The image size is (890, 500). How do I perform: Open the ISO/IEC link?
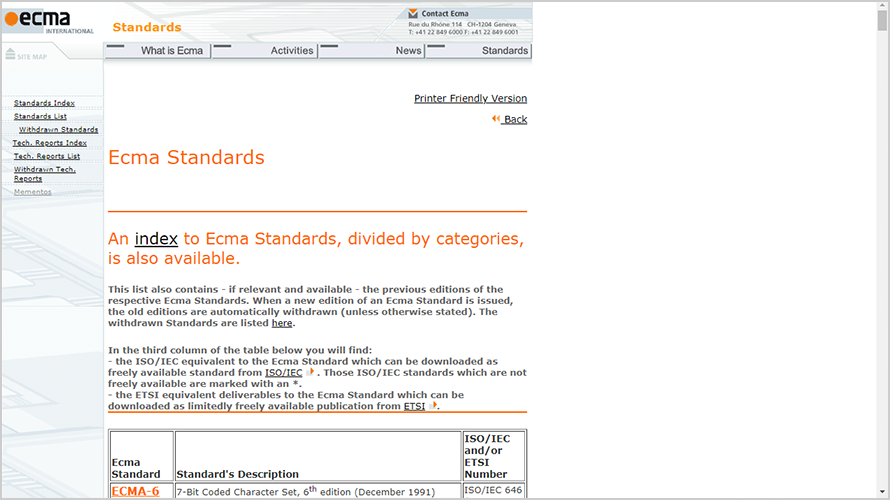pyautogui.click(x=283, y=373)
